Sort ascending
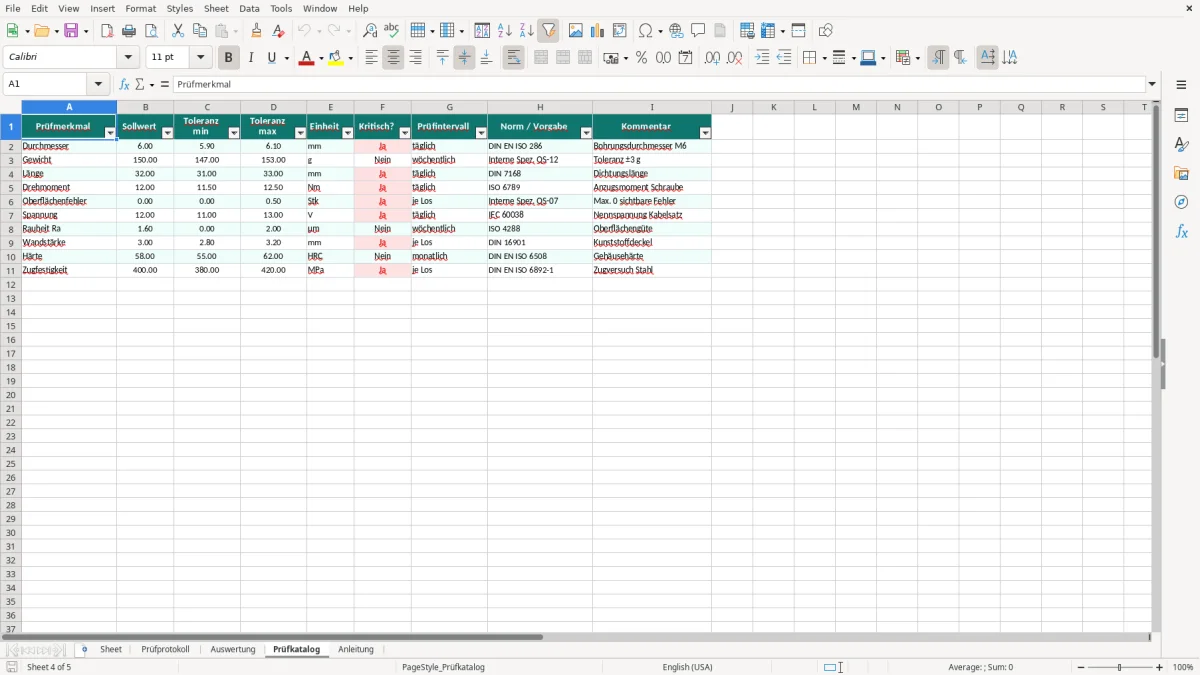Image resolution: width=1200 pixels, height=675 pixels. pos(504,31)
